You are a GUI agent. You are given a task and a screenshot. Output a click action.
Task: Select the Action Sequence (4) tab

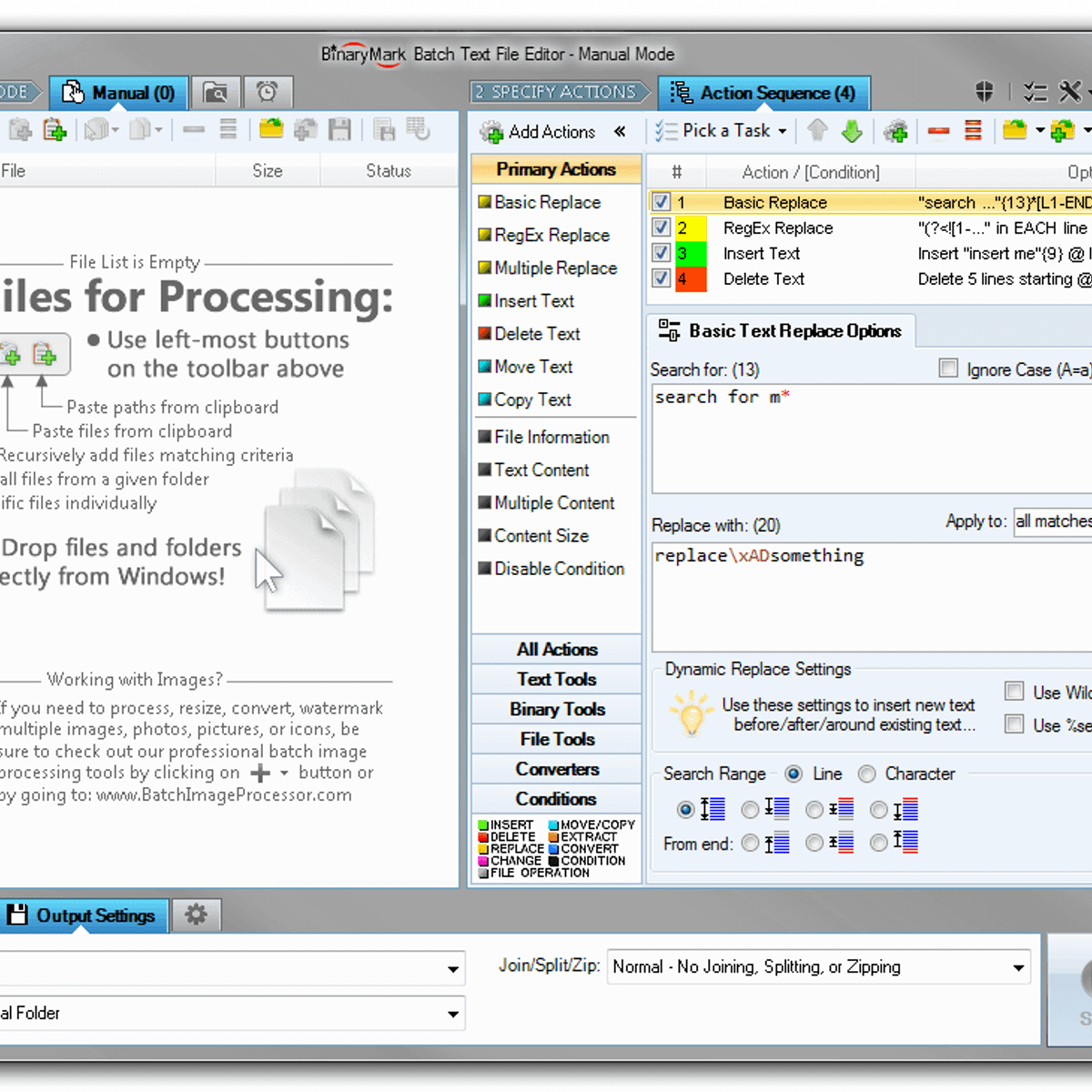(x=764, y=93)
